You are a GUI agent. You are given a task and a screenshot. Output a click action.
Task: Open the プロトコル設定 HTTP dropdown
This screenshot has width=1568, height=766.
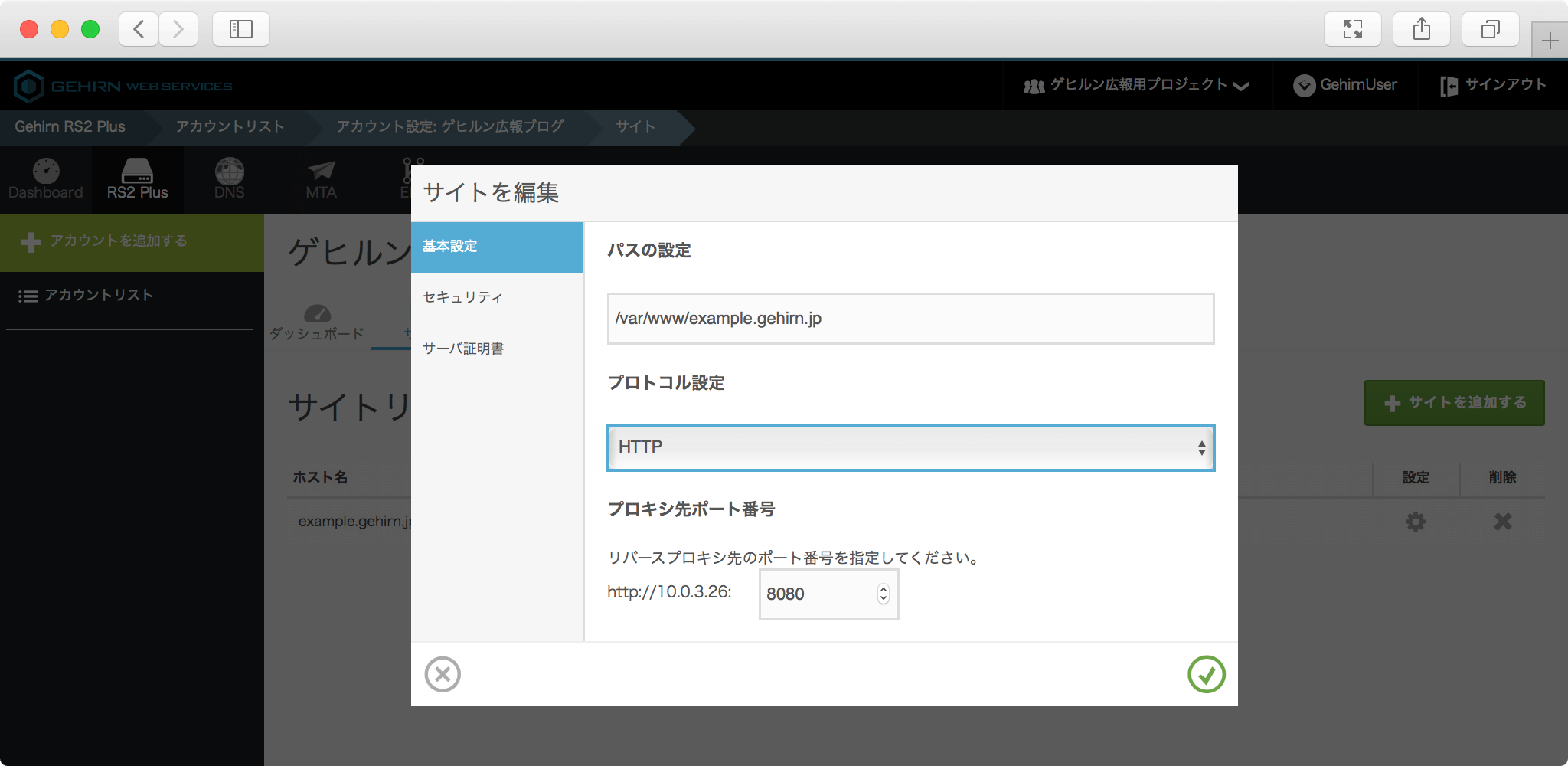[x=910, y=447]
